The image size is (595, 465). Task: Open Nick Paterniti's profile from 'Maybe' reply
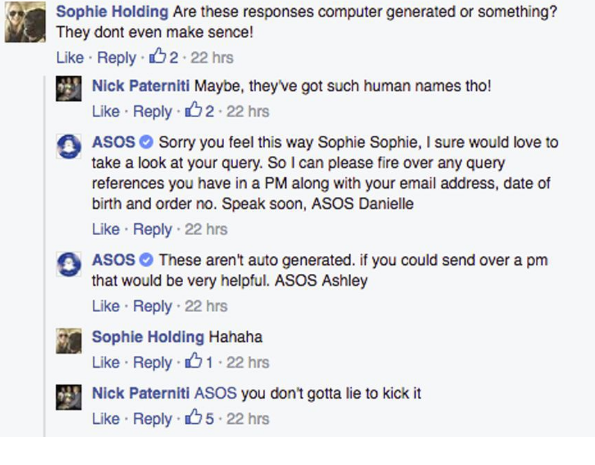141,86
